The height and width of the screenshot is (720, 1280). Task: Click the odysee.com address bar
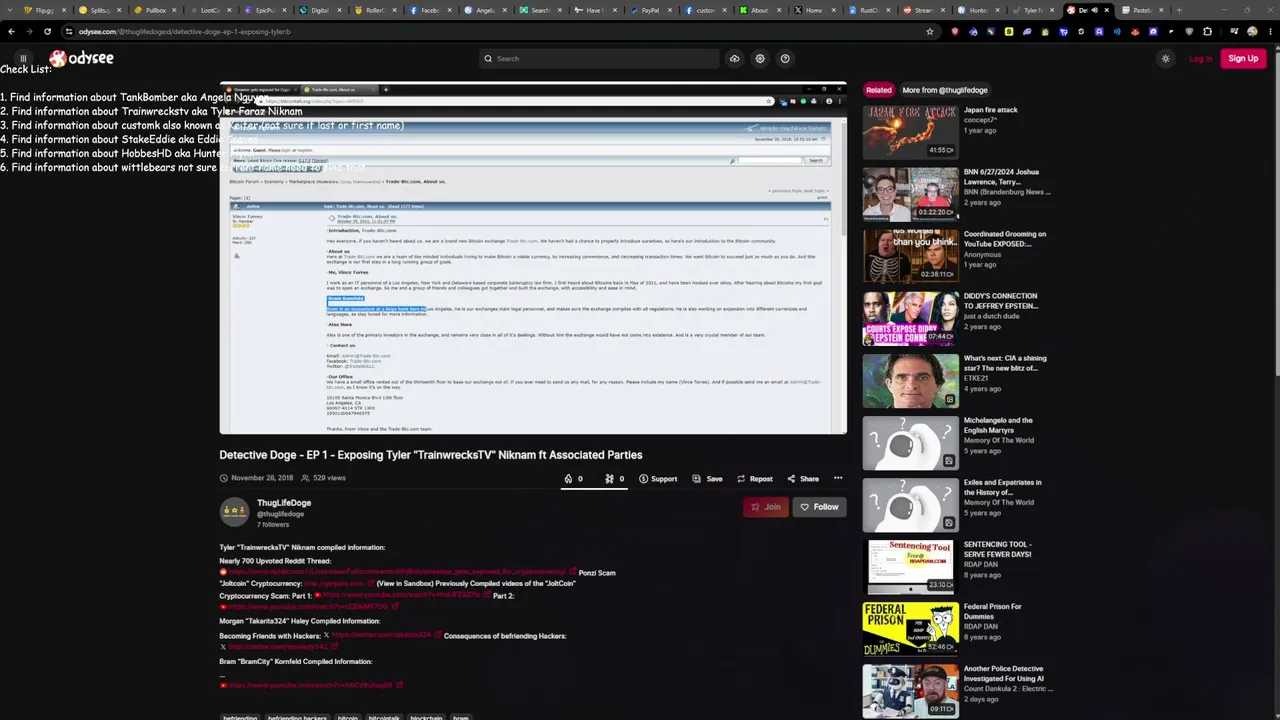[500, 31]
